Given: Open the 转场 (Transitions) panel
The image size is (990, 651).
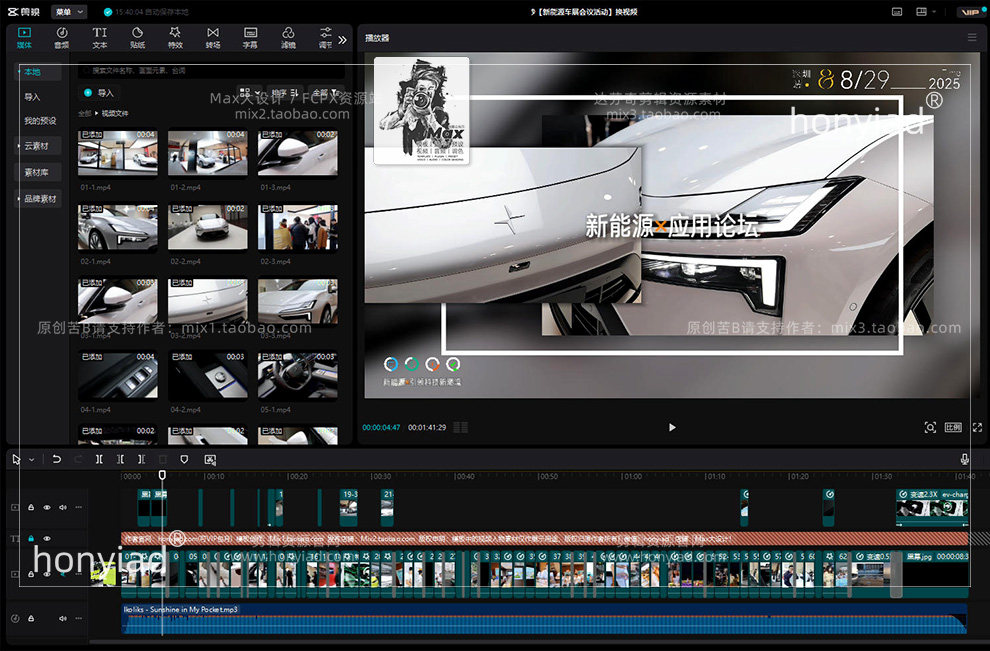Looking at the screenshot, I should coord(213,38).
